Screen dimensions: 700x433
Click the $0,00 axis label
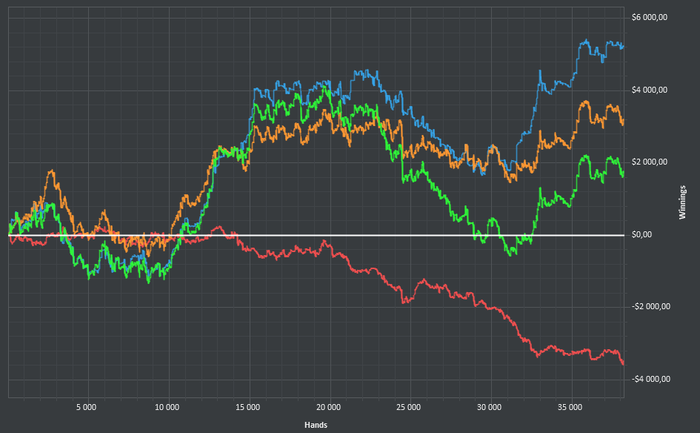642,235
